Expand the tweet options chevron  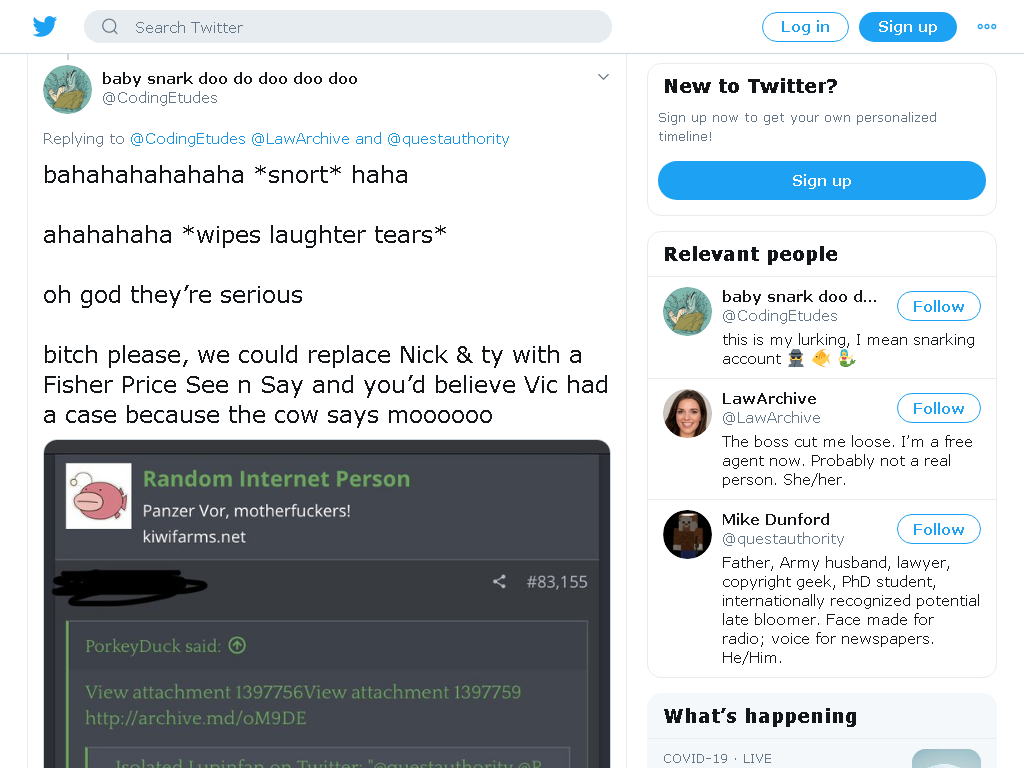[x=603, y=77]
